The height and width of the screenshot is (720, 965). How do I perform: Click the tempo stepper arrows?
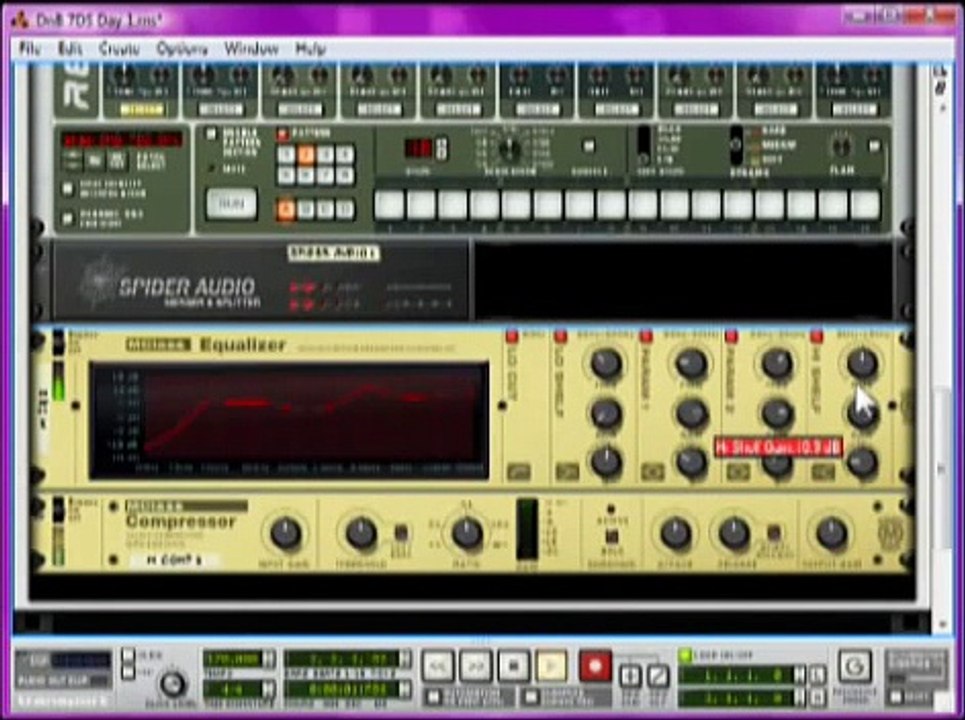[x=269, y=660]
